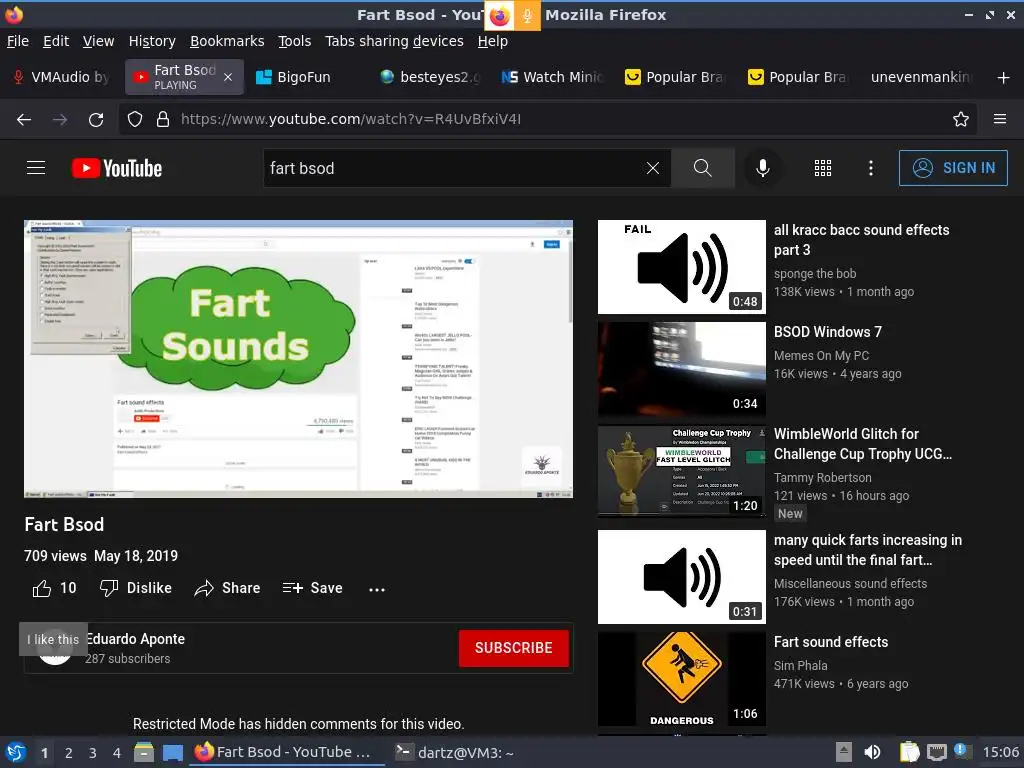Switch to the unevenmankind tab
Viewport: 1024px width, 768px height.
pos(921,77)
